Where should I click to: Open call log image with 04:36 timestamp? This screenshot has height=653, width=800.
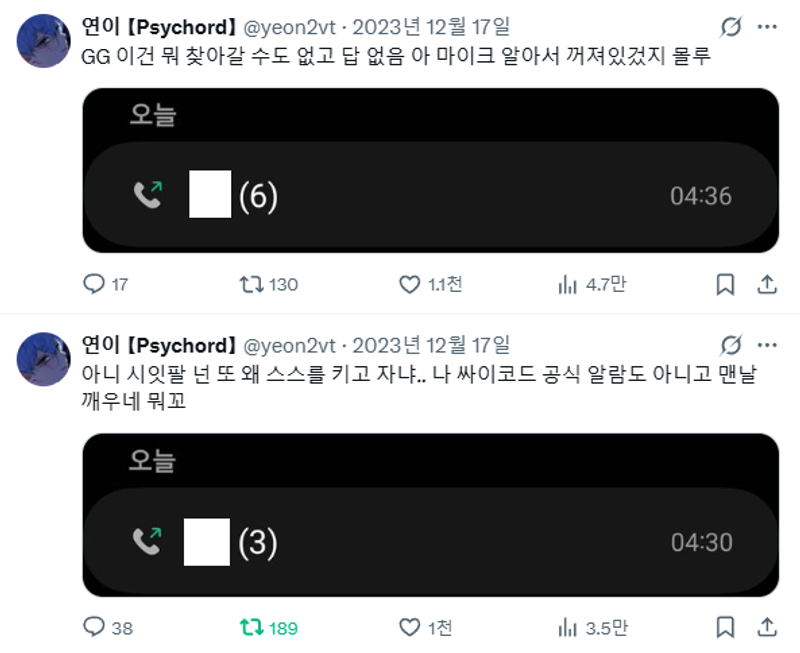point(431,170)
